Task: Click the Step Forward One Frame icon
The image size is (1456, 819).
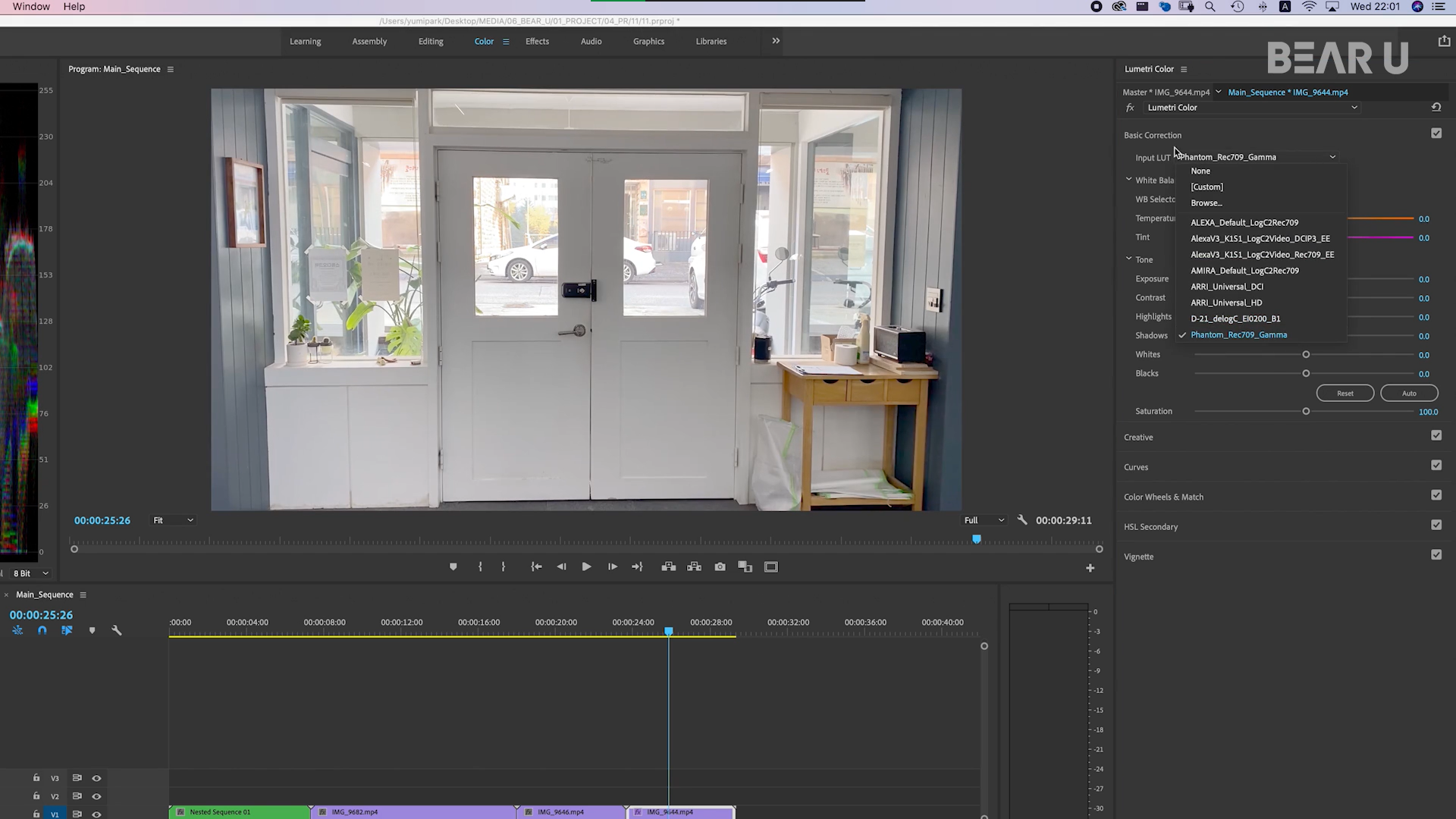Action: (612, 567)
